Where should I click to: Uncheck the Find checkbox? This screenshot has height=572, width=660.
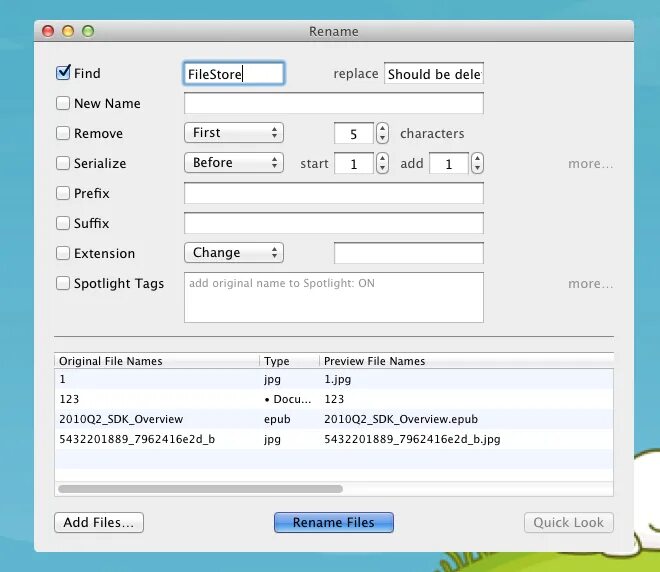[63, 73]
